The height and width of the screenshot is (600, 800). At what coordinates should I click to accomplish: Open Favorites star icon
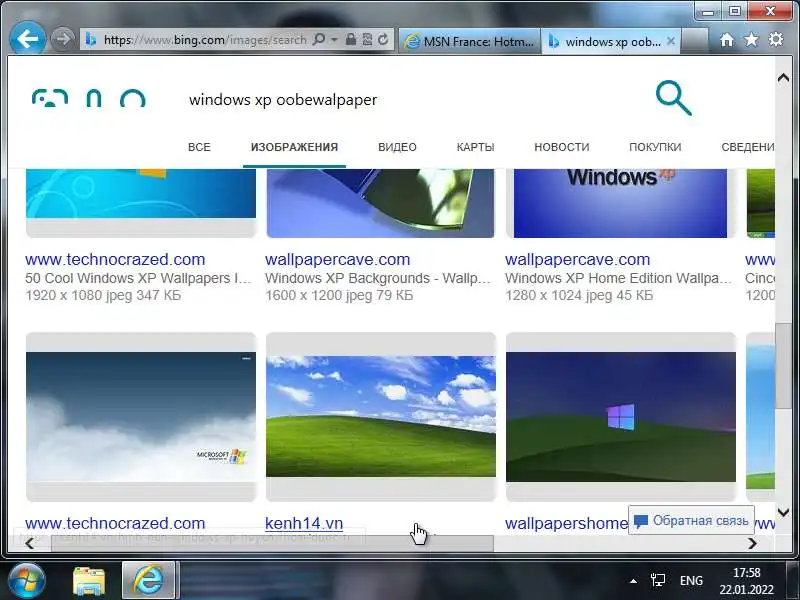click(751, 40)
